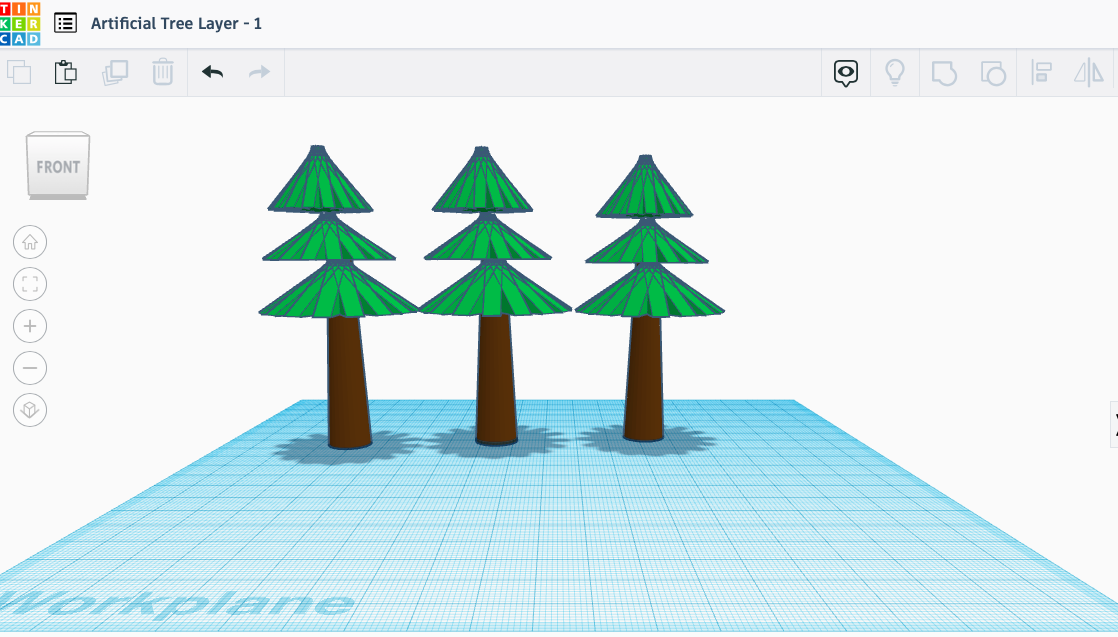
Task: Open the designs list icon
Action: tap(66, 23)
